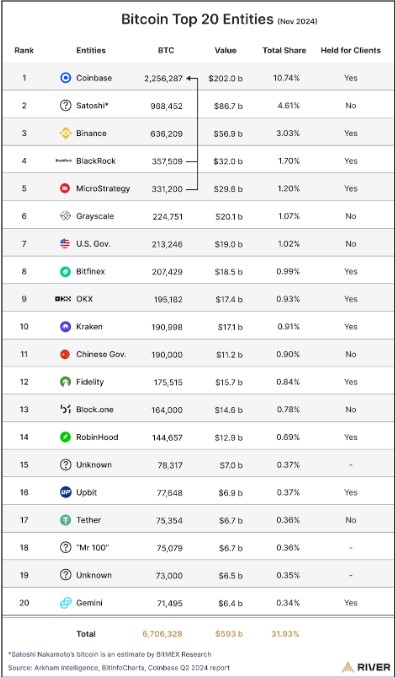Click the purple Kraken logo icon
The image size is (395, 677).
click(x=65, y=326)
